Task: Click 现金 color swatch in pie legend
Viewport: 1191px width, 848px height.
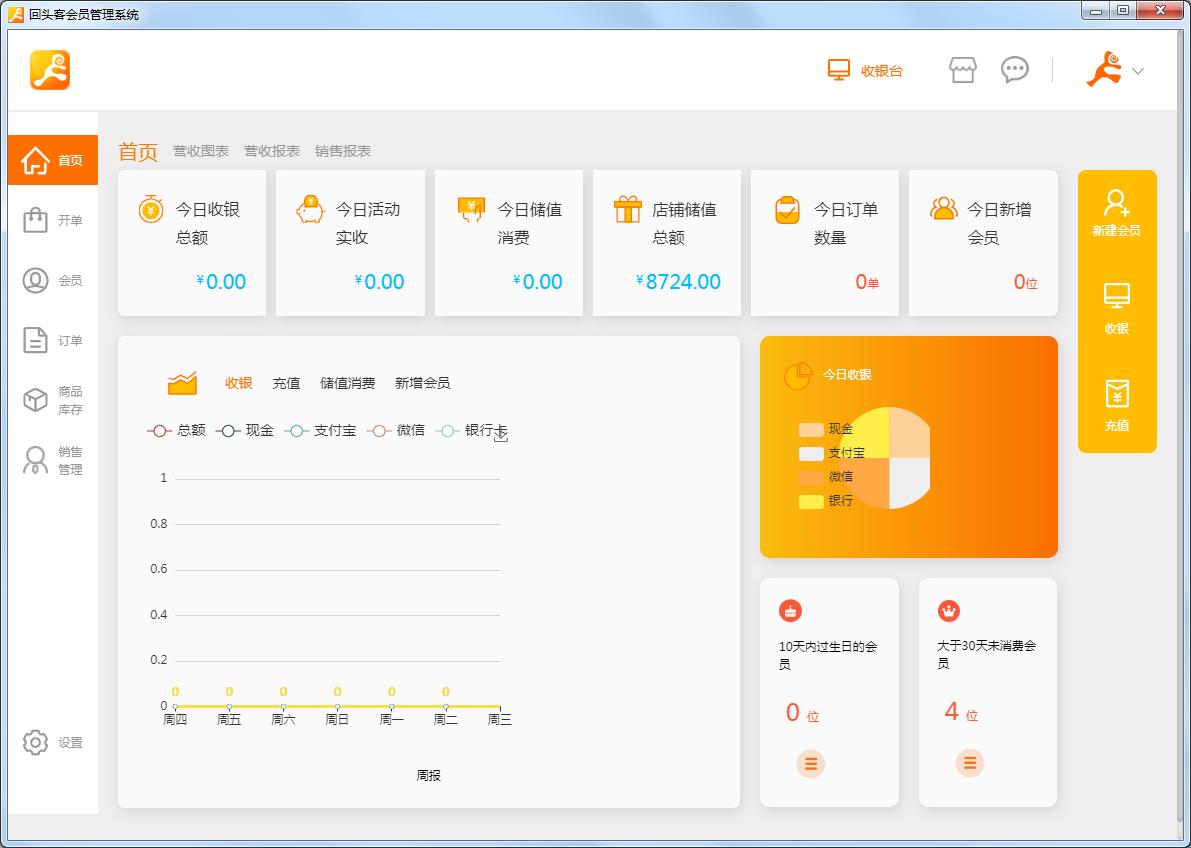Action: click(x=811, y=430)
